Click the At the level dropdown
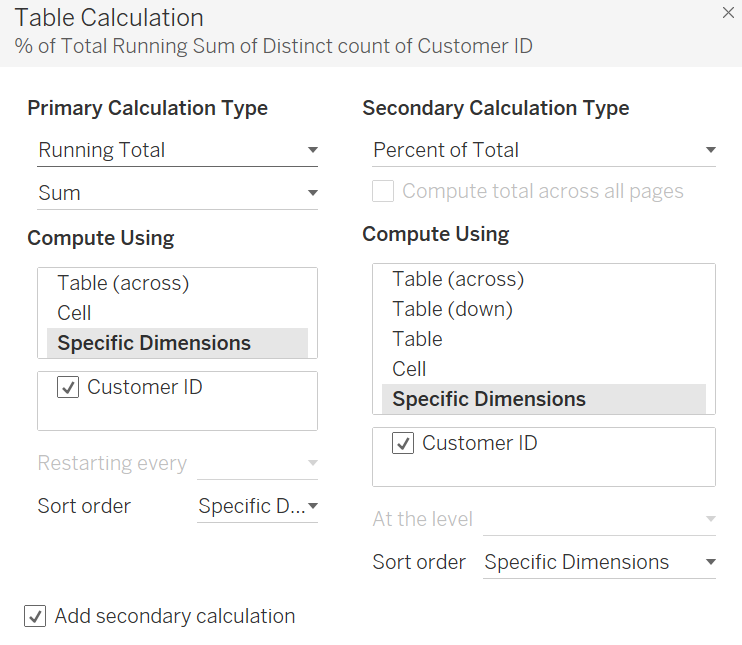 click(599, 520)
